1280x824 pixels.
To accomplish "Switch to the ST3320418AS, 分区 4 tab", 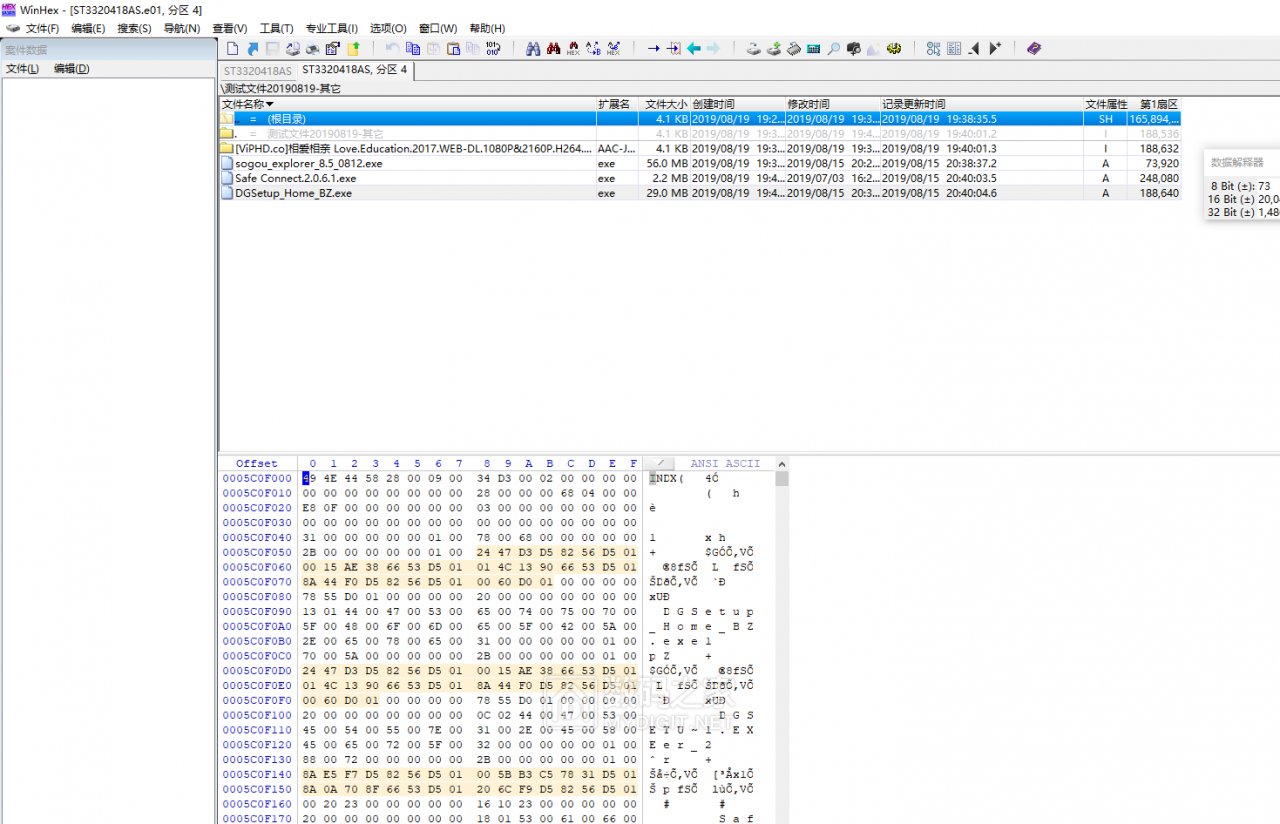I will (x=357, y=70).
